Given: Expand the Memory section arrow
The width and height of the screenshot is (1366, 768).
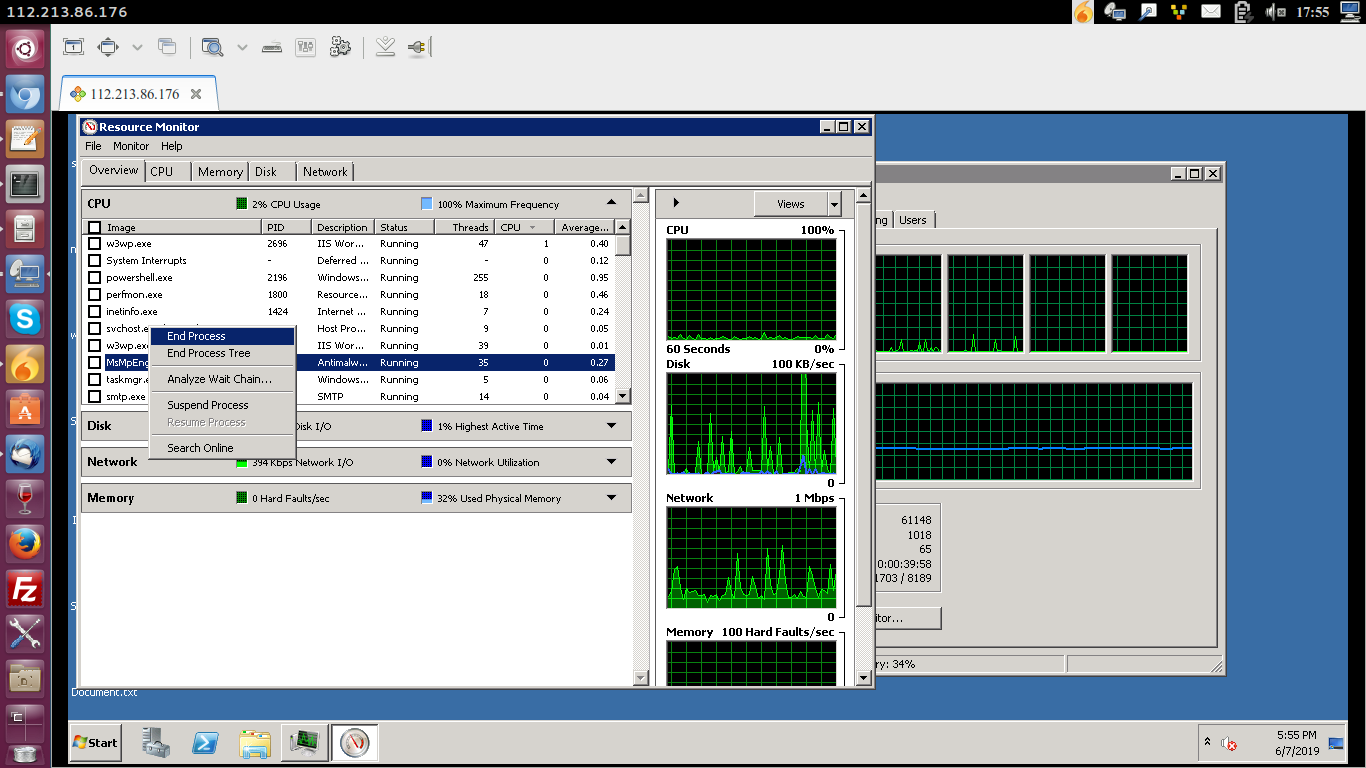Looking at the screenshot, I should (612, 498).
